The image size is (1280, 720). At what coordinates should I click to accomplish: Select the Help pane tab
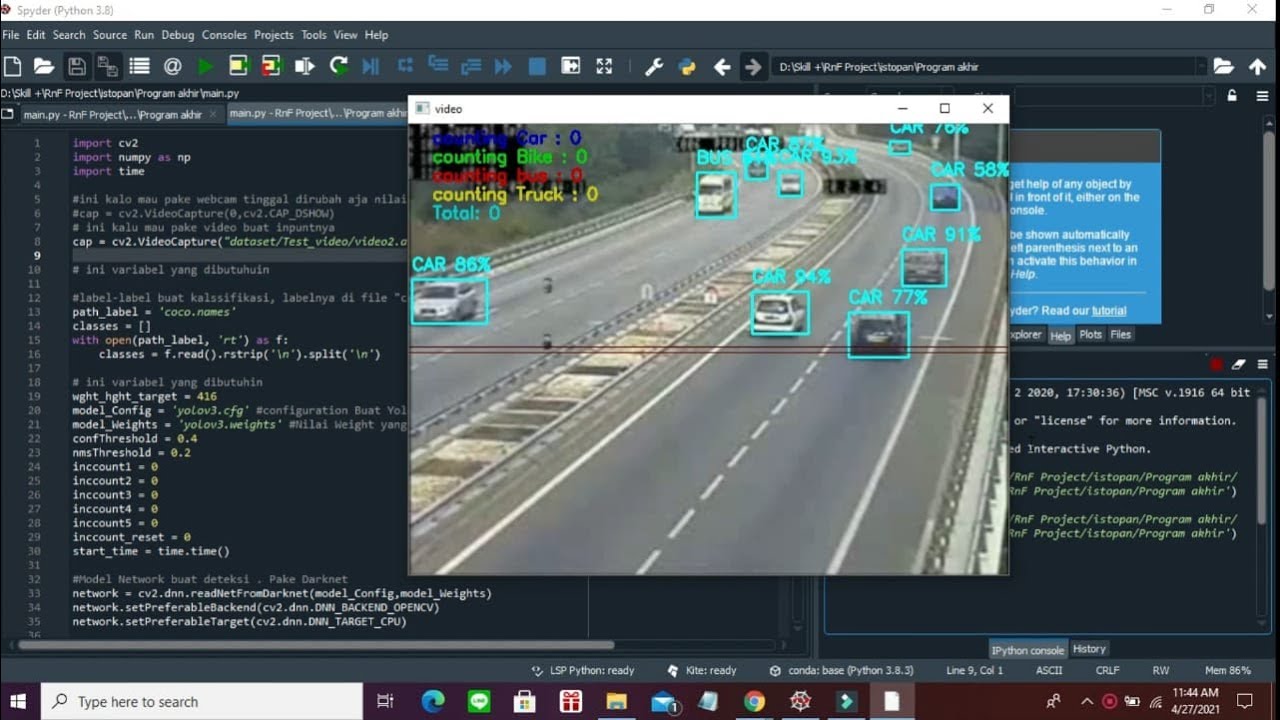[1060, 336]
